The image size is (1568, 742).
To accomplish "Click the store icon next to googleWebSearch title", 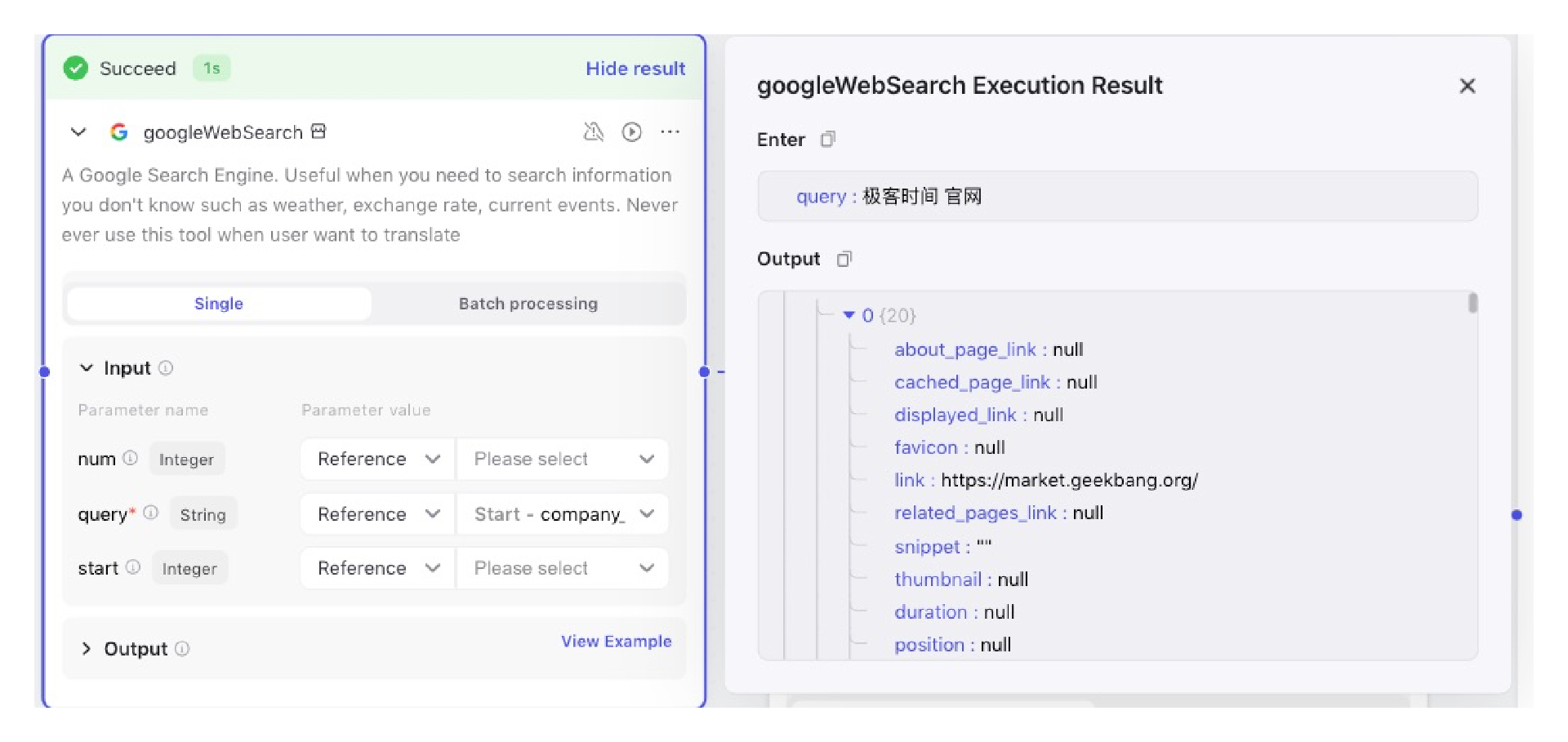I will click(x=318, y=131).
